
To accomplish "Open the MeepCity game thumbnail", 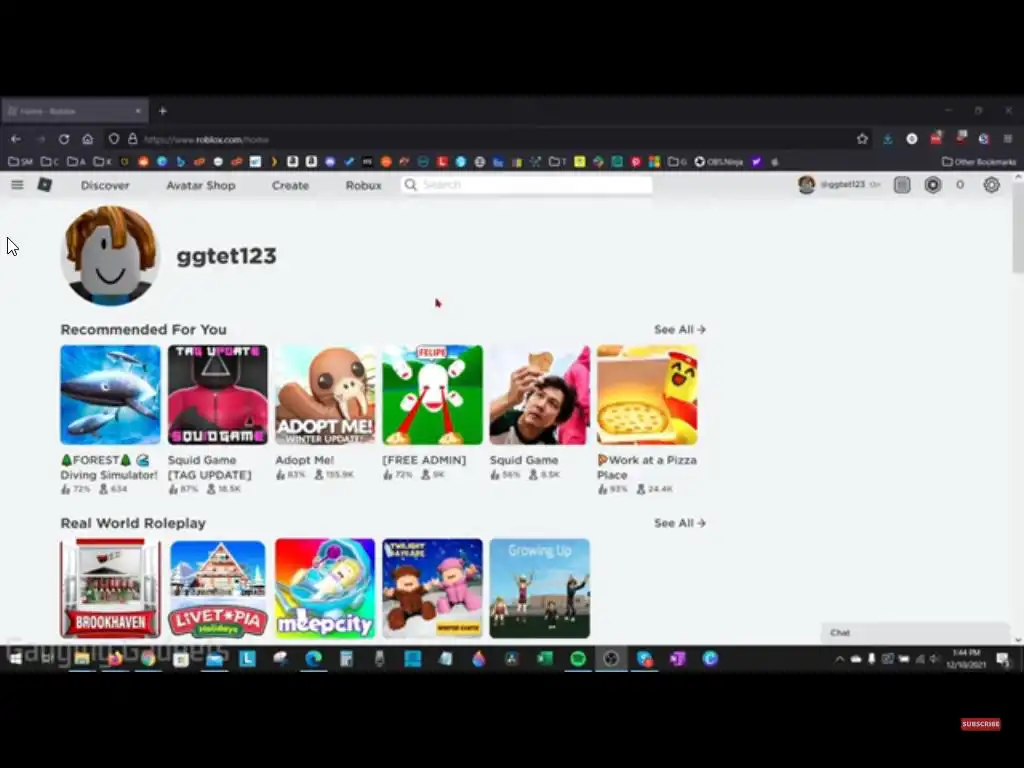I will [x=325, y=588].
